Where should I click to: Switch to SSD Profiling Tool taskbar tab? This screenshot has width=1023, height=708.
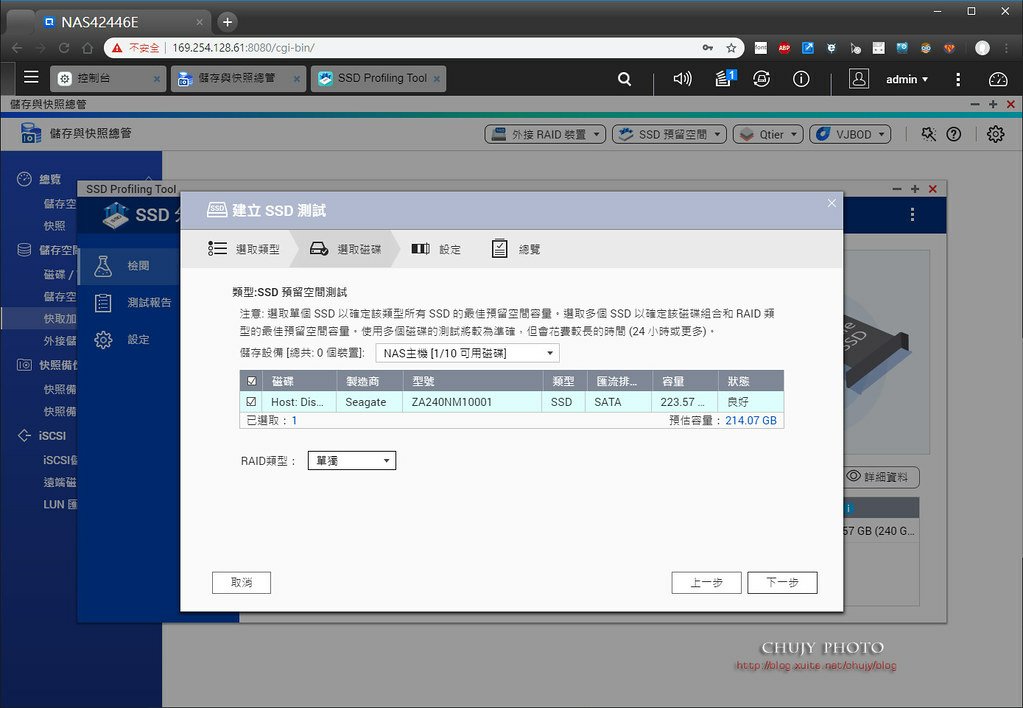378,78
